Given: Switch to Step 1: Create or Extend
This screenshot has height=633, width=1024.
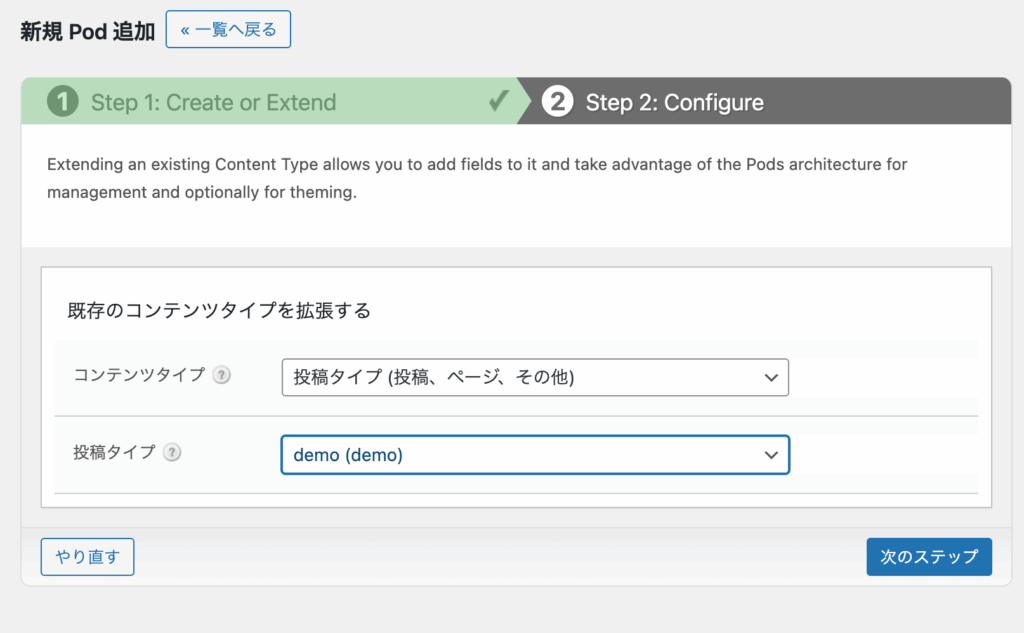Looking at the screenshot, I should [x=213, y=102].
